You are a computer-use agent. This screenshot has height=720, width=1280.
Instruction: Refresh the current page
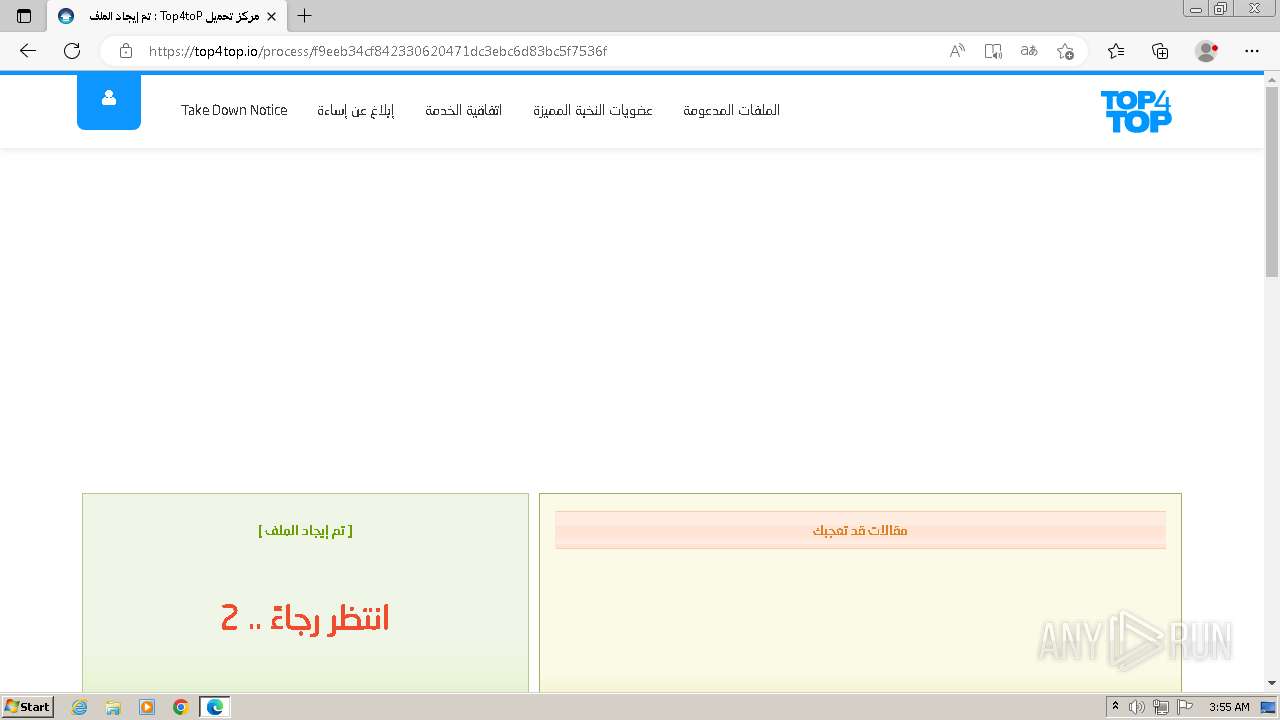(x=72, y=51)
